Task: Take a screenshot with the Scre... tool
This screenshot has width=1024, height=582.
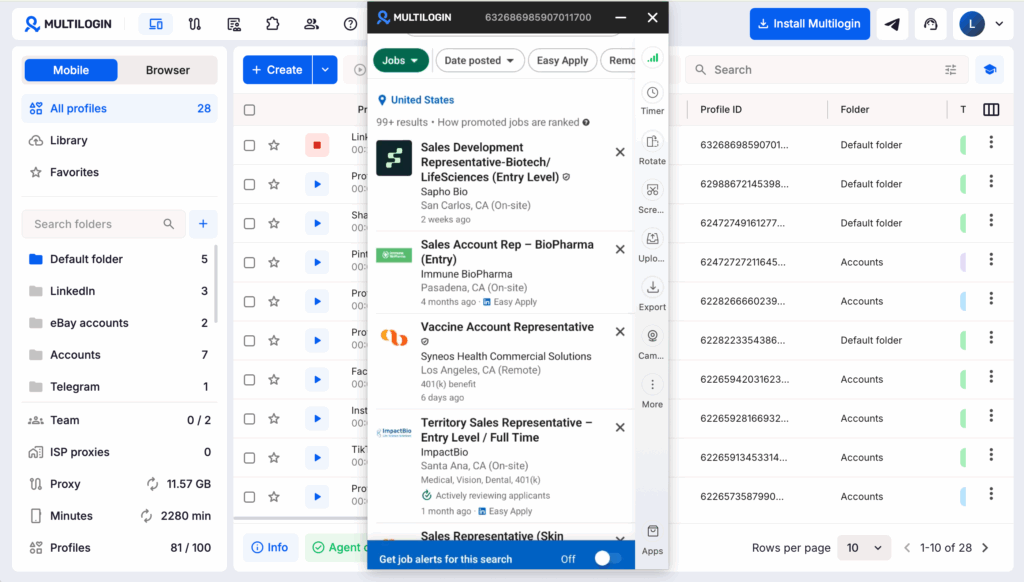Action: point(651,199)
